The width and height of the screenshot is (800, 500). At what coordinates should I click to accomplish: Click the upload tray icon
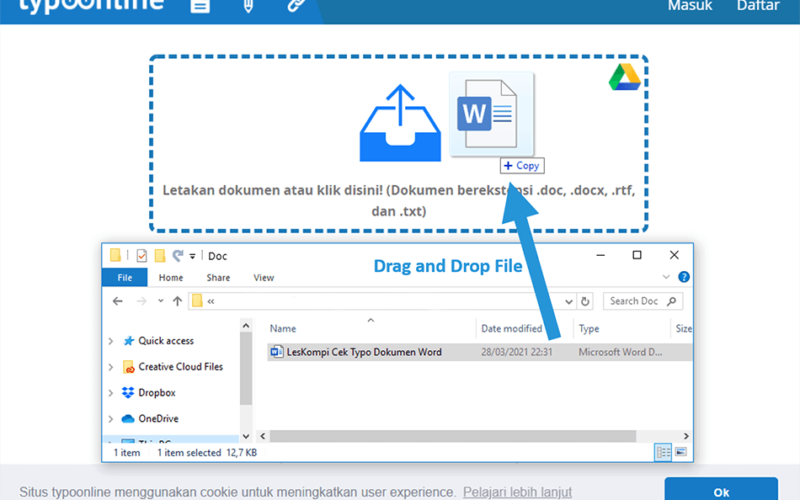point(400,123)
